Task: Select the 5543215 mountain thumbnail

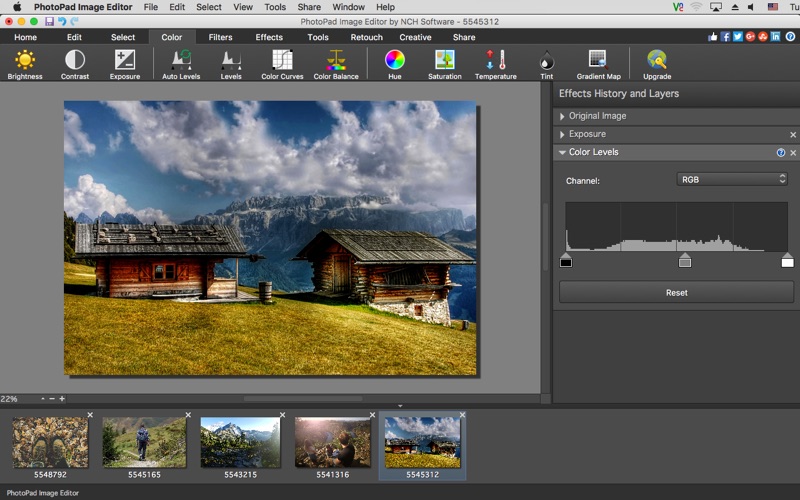Action: [241, 443]
